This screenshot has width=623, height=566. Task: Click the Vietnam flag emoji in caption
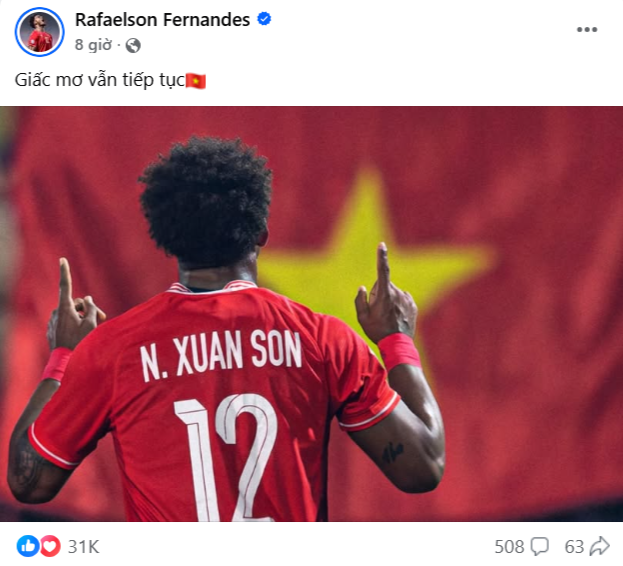pos(196,81)
